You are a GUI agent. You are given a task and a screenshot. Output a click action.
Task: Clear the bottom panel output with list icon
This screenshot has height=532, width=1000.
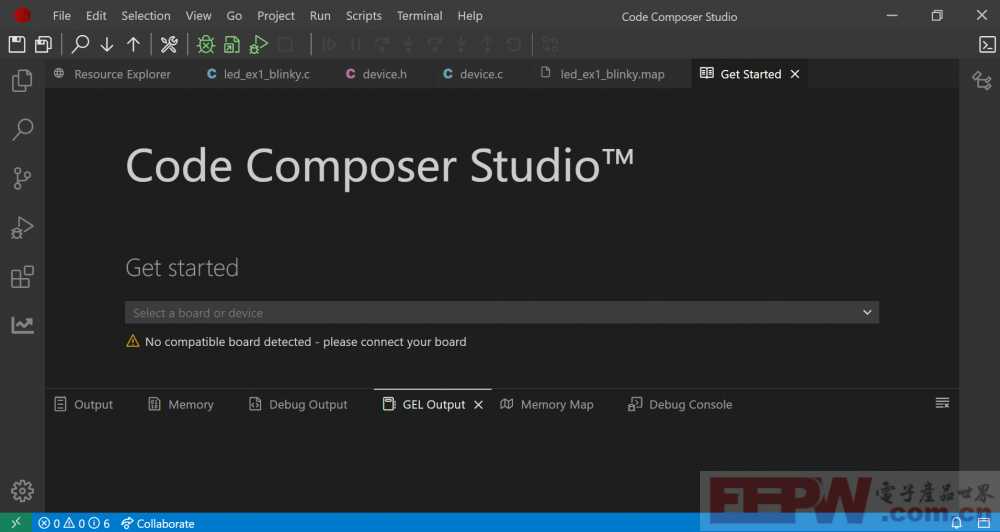click(x=942, y=403)
